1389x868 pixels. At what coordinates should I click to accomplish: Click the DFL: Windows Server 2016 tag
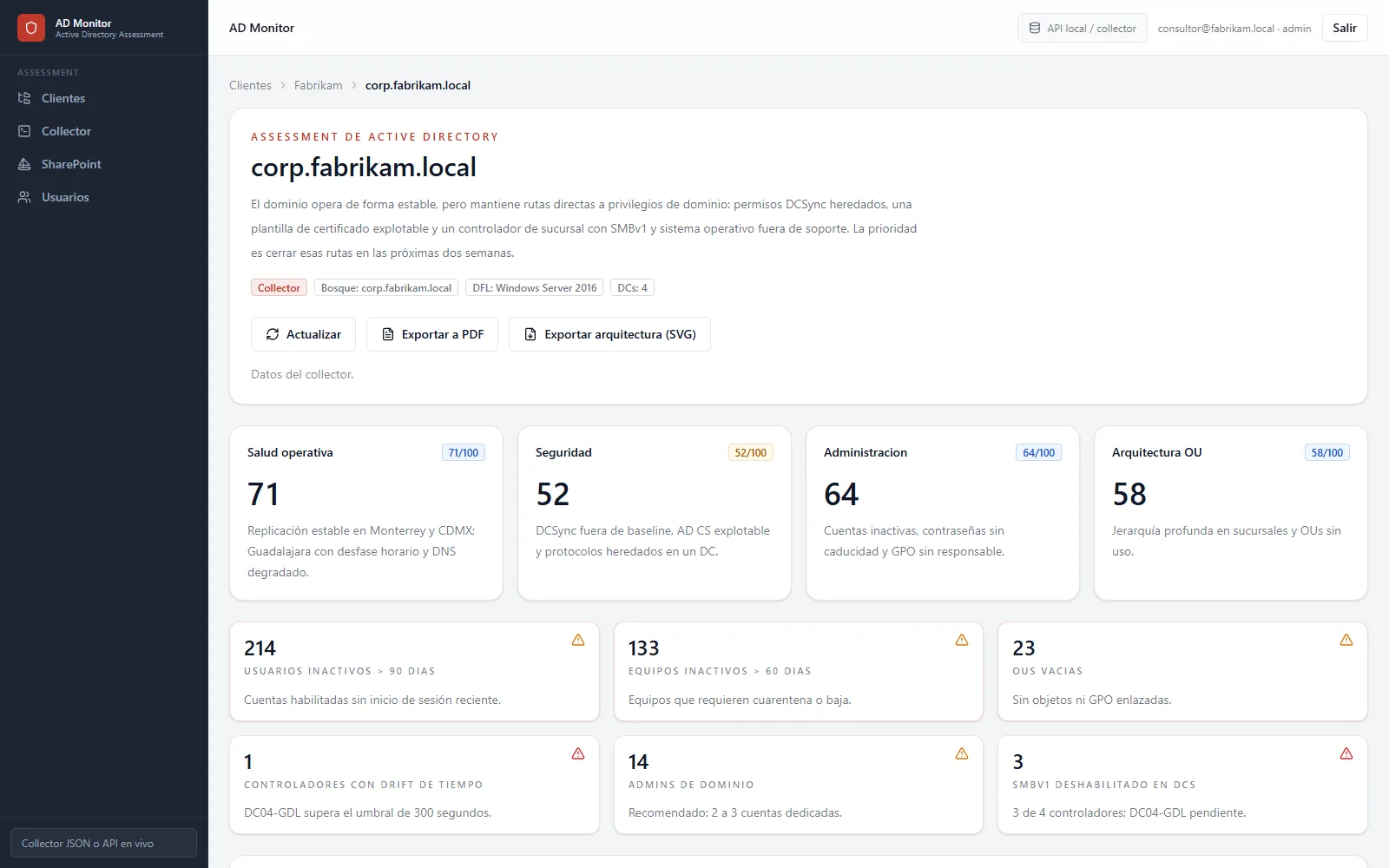pyautogui.click(x=535, y=287)
